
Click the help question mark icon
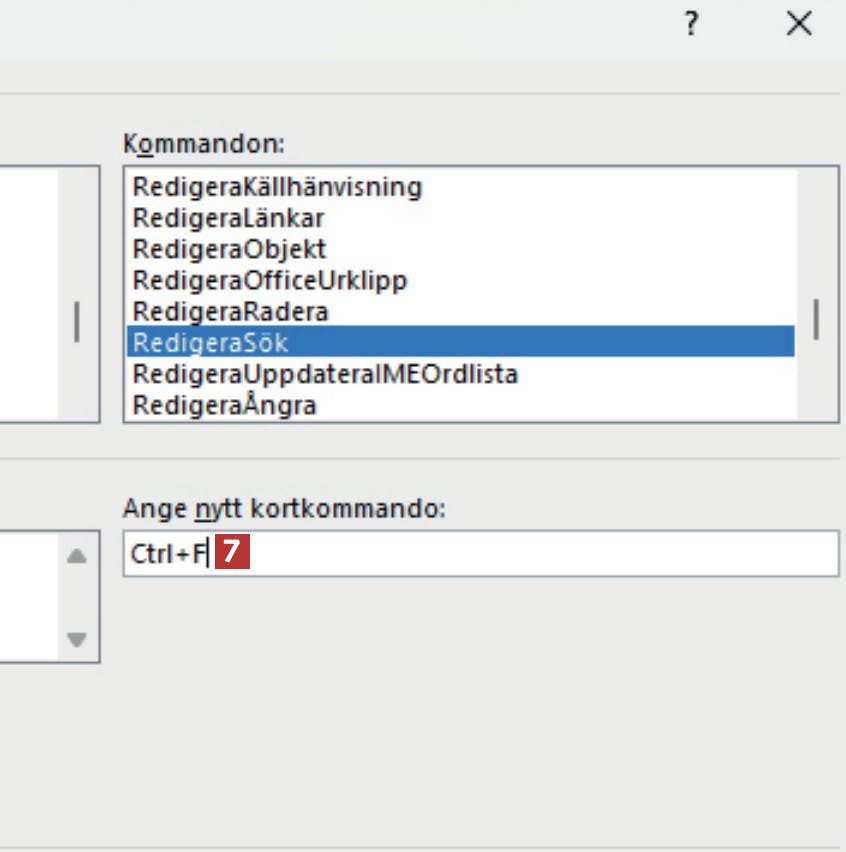point(690,25)
